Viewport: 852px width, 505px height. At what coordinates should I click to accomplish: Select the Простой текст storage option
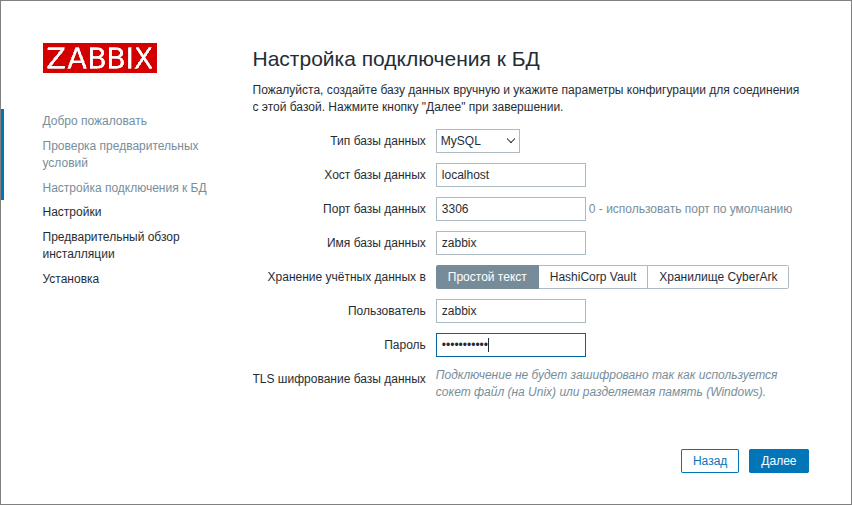click(487, 277)
